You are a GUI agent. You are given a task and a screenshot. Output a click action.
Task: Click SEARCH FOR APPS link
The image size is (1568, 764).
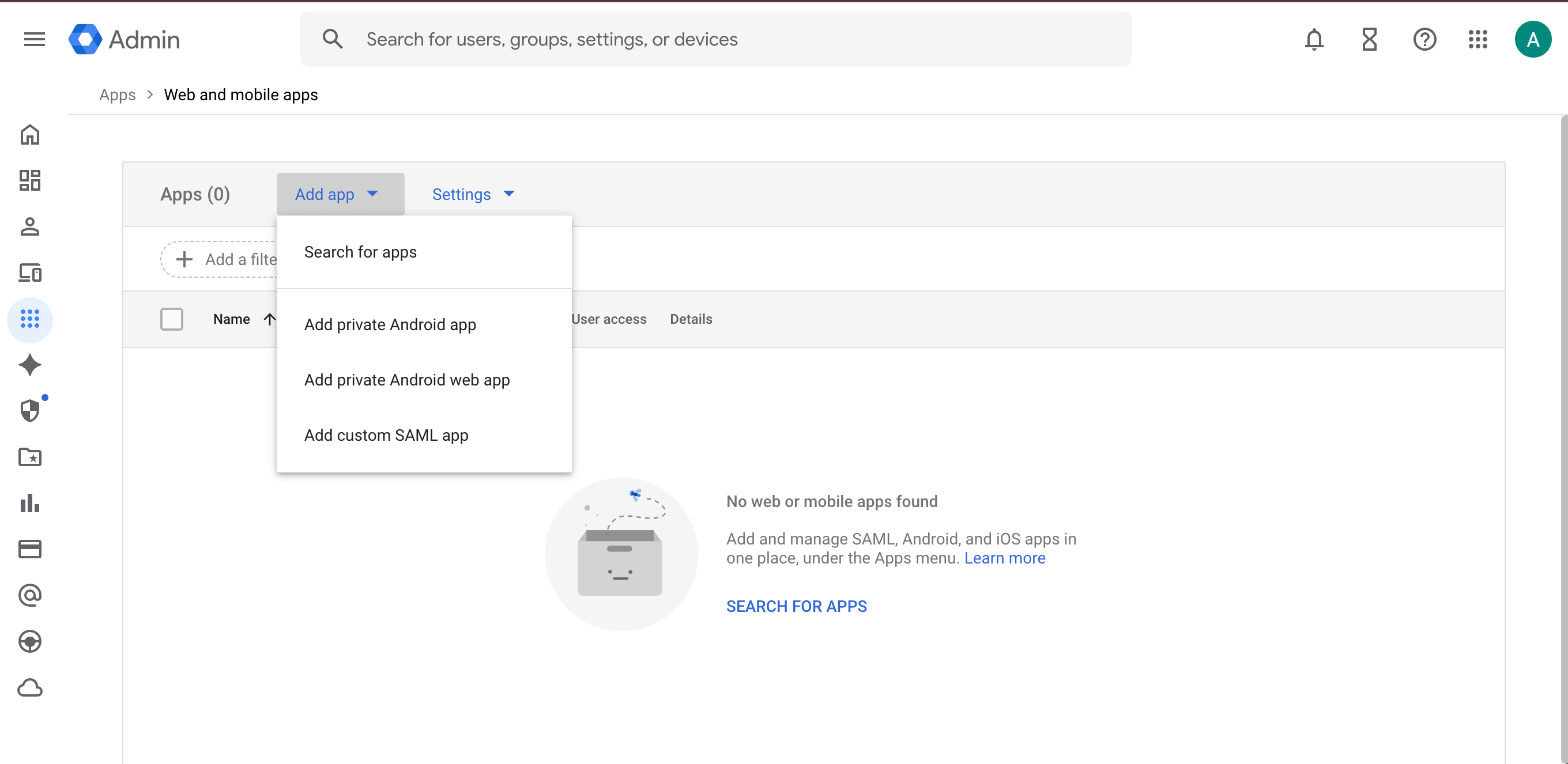pyautogui.click(x=796, y=607)
